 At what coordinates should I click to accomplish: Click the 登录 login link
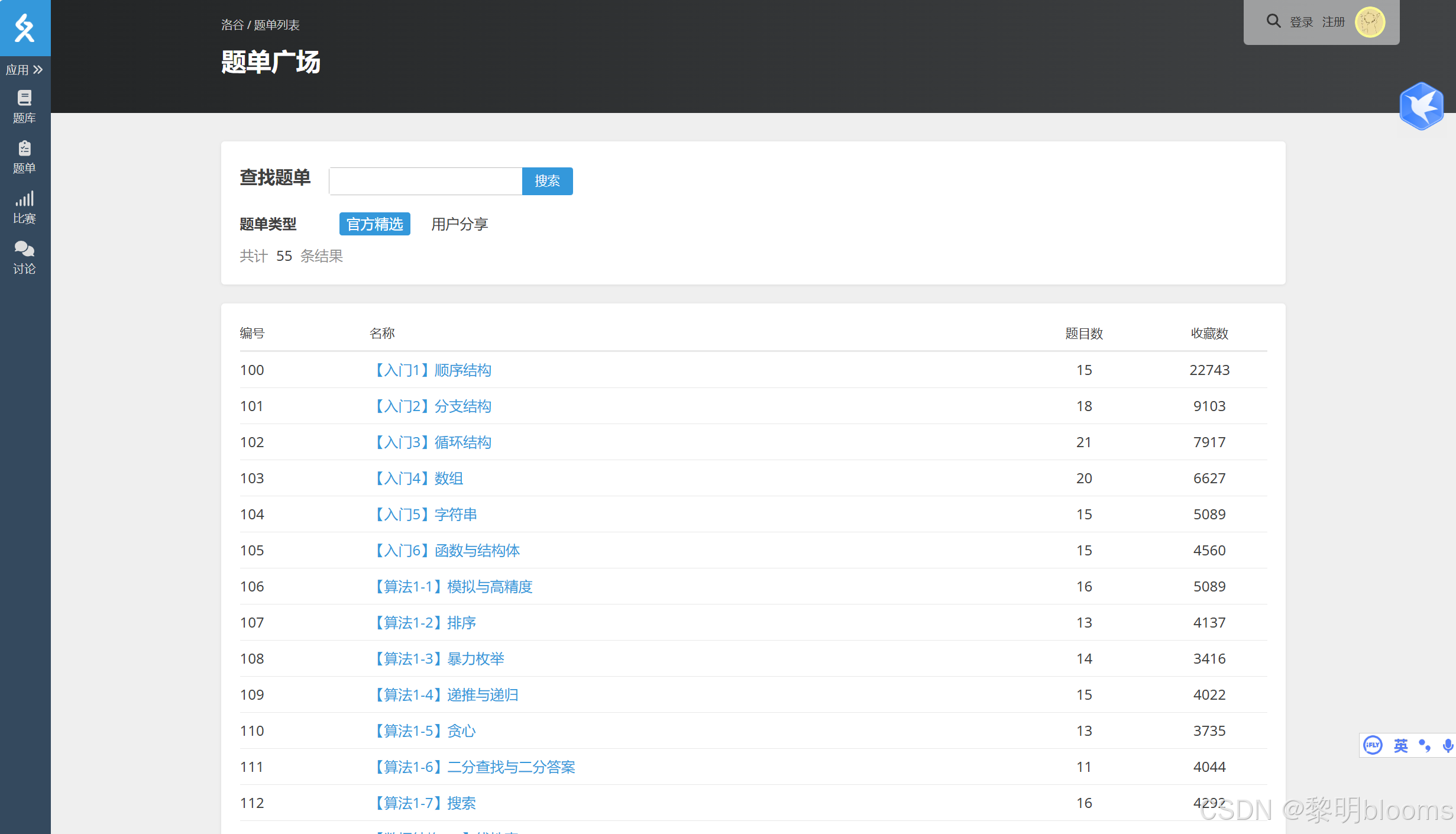(1301, 22)
